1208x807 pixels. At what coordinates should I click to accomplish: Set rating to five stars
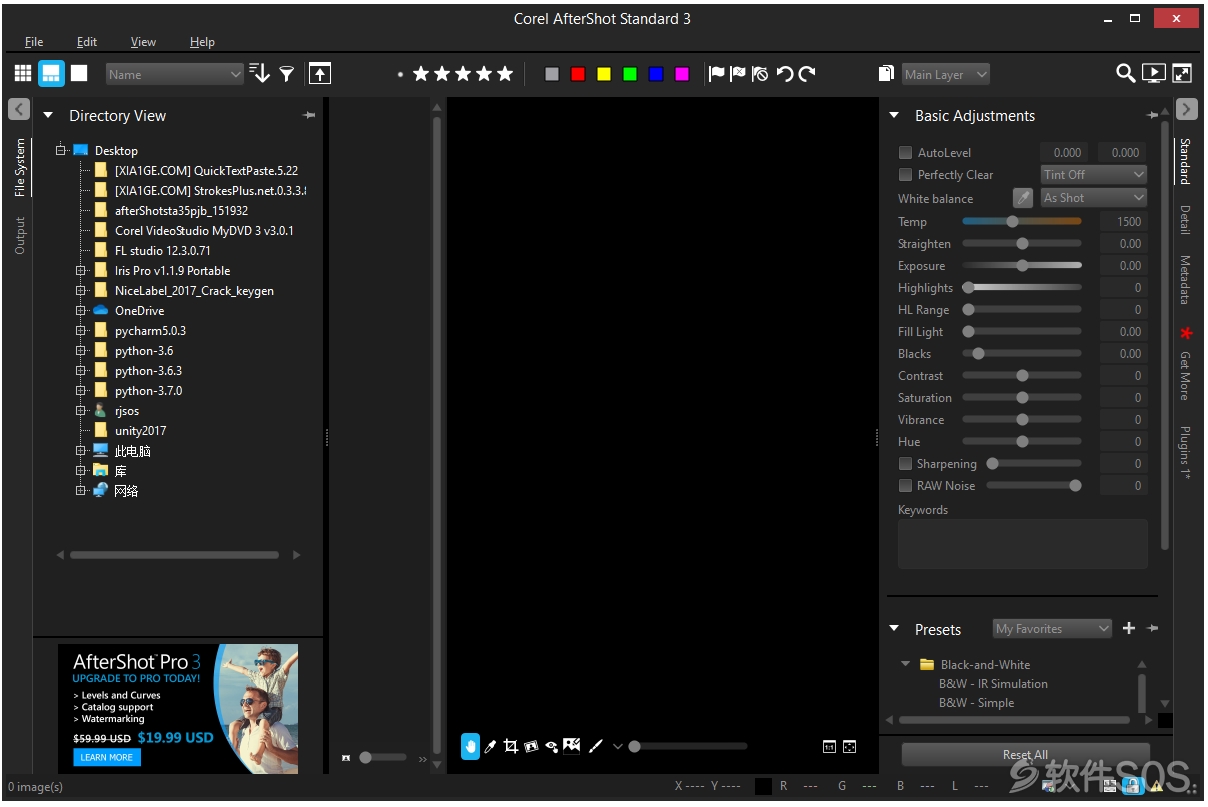[x=505, y=73]
